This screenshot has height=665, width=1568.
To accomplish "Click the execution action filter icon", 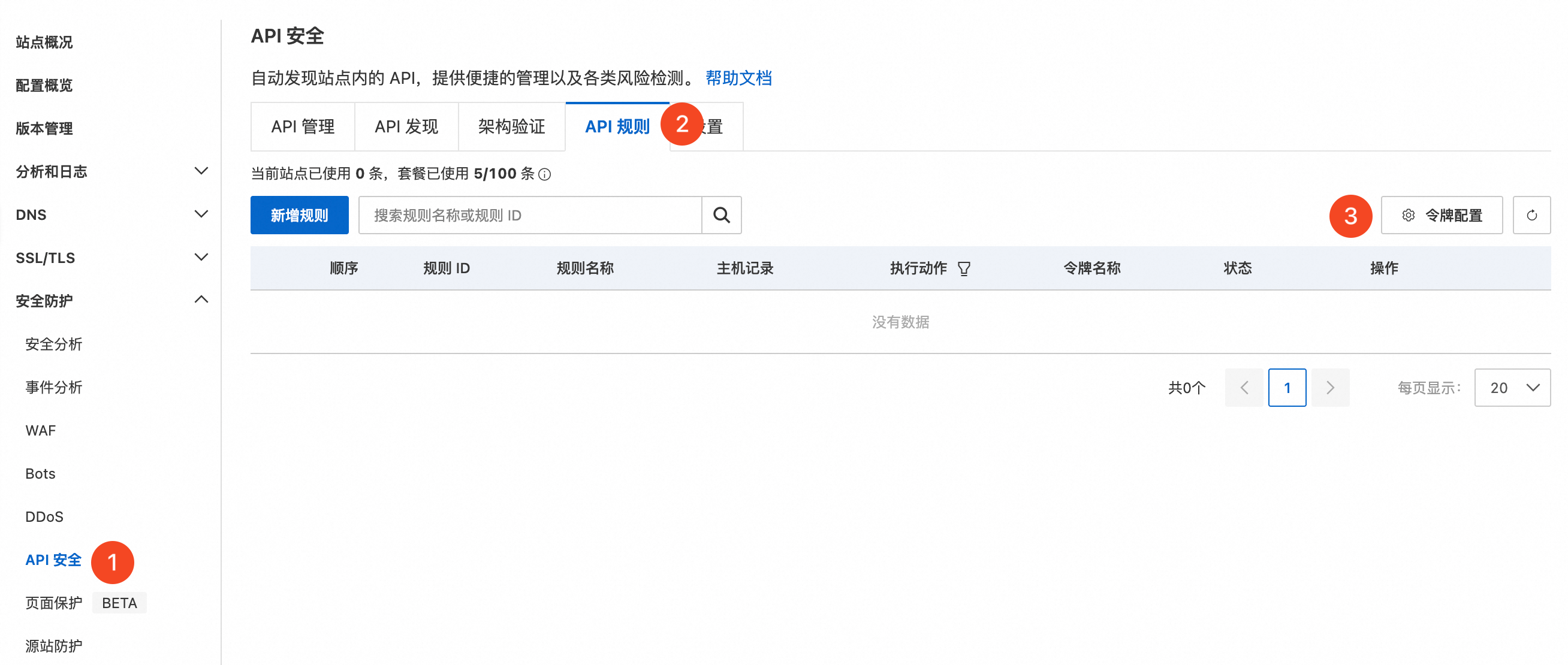I will click(x=964, y=268).
